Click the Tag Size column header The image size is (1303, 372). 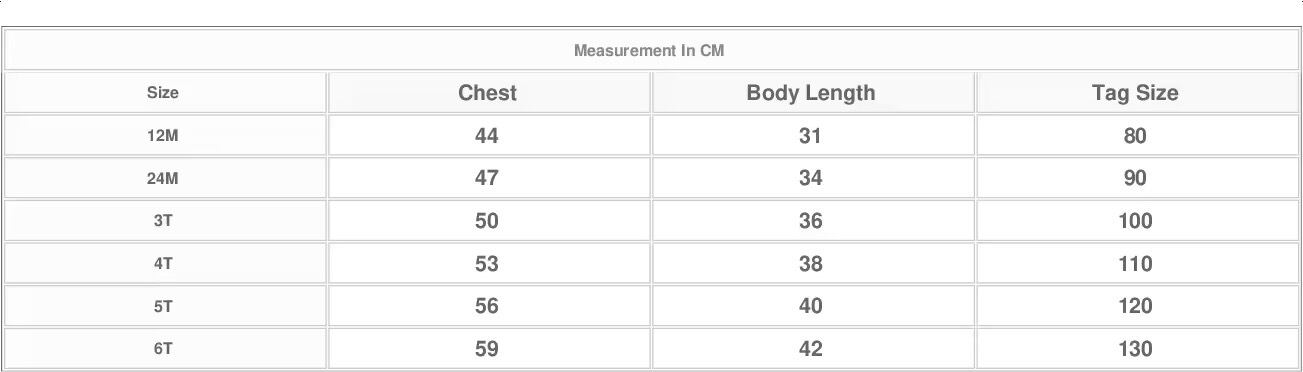coord(1136,93)
